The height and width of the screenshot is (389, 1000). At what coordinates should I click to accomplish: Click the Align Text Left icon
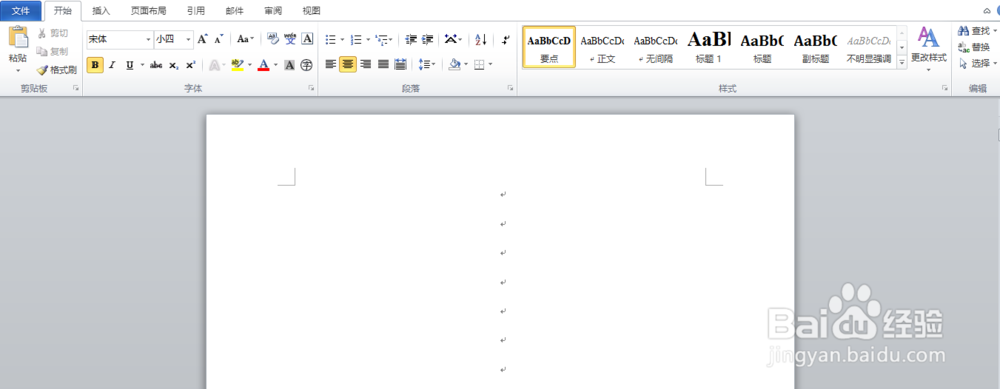(x=330, y=64)
